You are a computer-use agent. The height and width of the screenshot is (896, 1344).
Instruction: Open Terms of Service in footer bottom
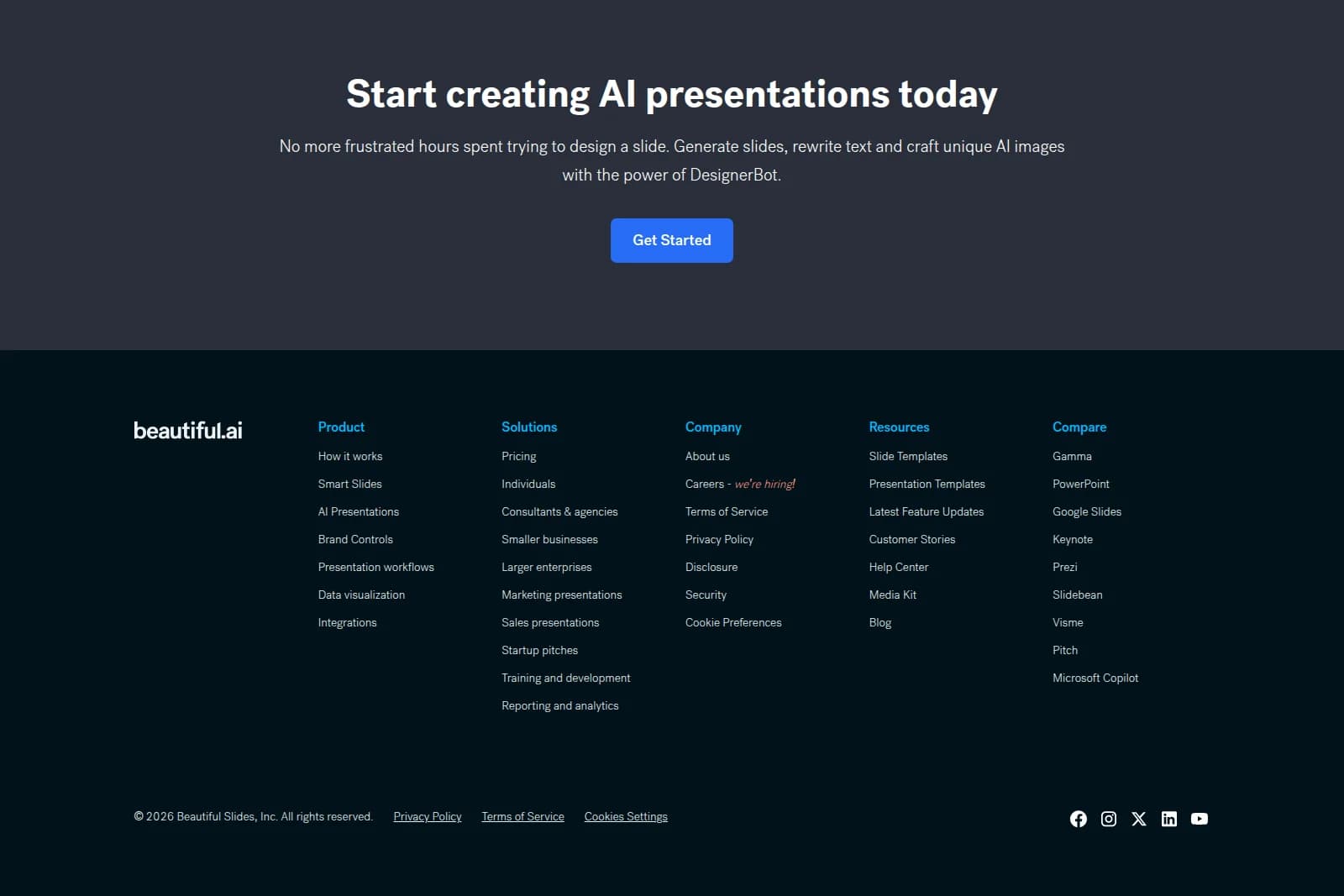[522, 816]
